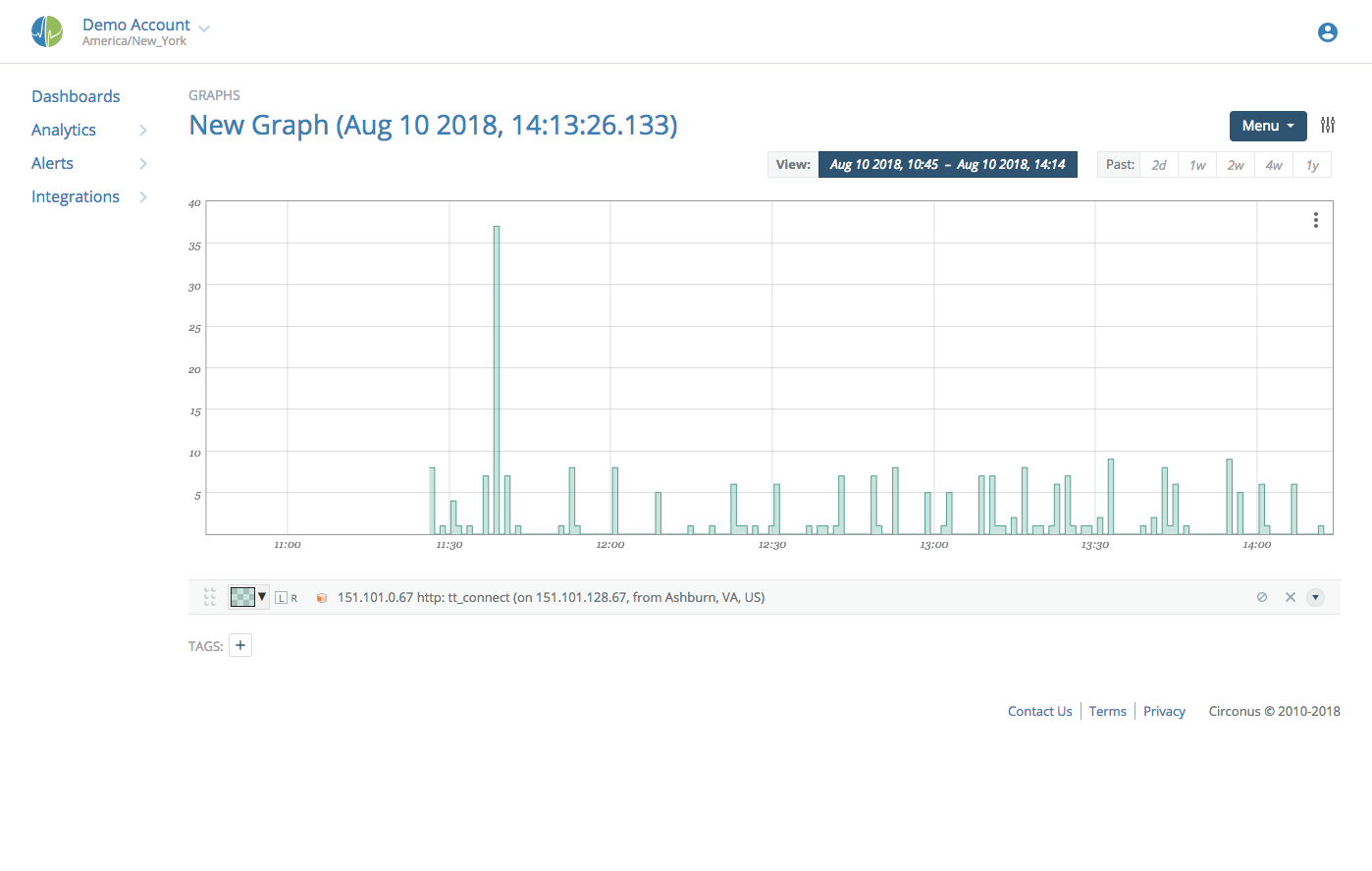Toggle the metric's left axis with L
Viewport: 1372px width, 871px height.
point(281,596)
